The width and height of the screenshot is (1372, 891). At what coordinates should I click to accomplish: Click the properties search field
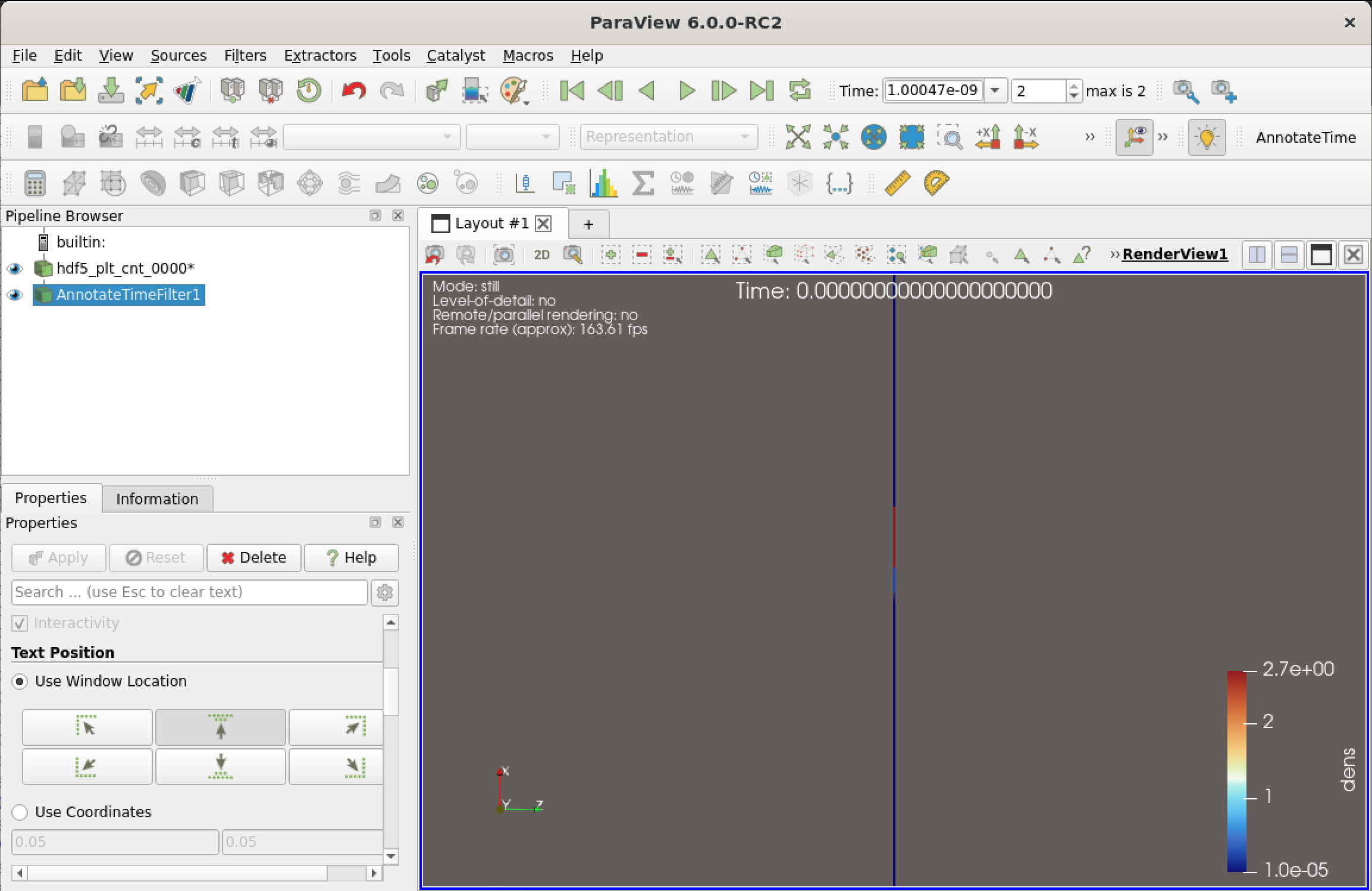pos(189,592)
